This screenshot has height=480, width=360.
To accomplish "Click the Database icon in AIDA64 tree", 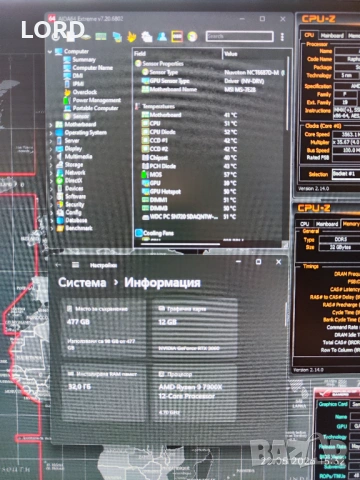I will tap(60, 220).
